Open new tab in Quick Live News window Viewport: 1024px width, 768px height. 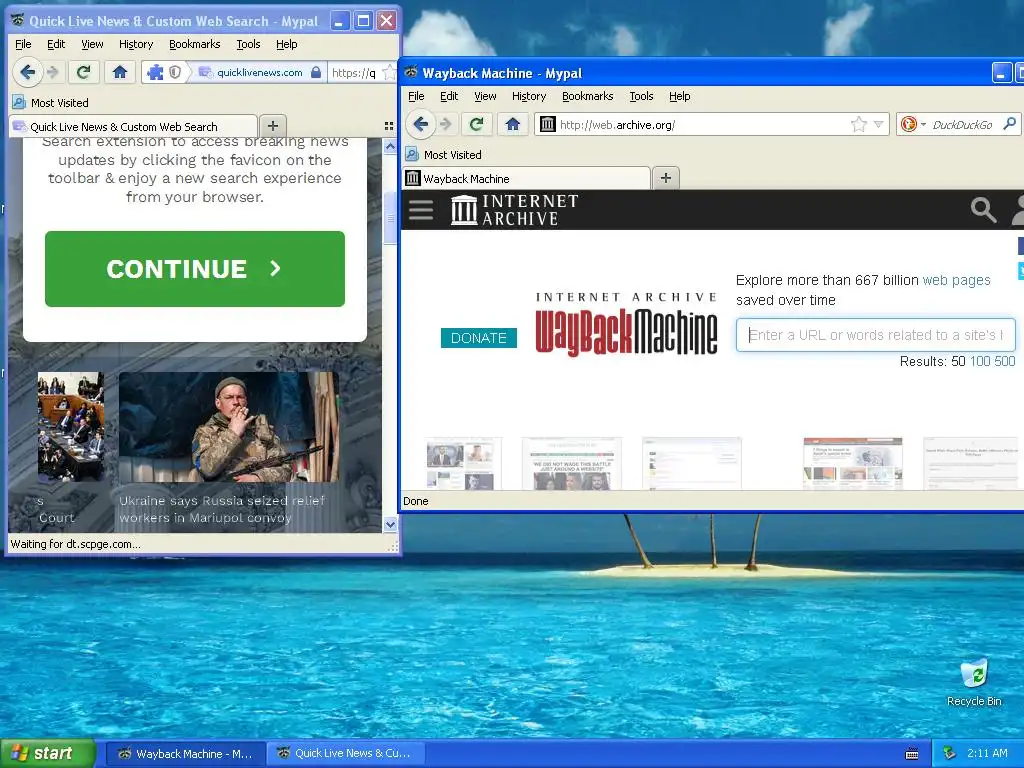(273, 125)
